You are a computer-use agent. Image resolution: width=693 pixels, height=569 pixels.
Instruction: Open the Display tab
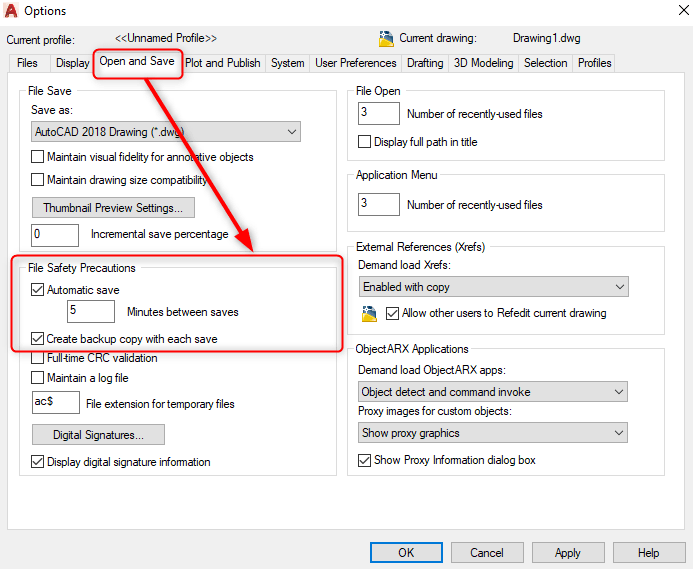(72, 63)
